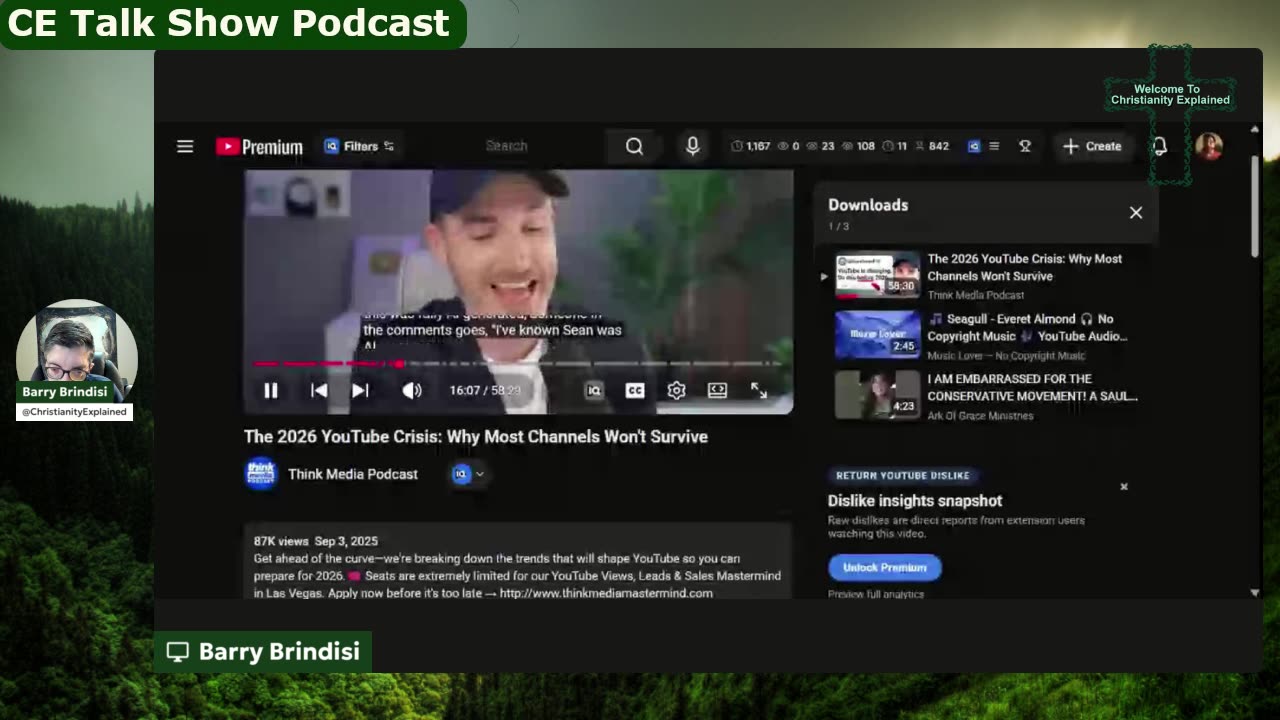Click the 1,167 clock stat
The height and width of the screenshot is (720, 1280).
750,146
